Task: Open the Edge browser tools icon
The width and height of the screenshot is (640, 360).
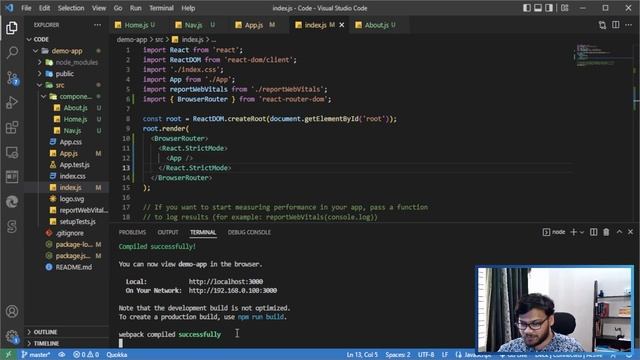Action: 12,202
